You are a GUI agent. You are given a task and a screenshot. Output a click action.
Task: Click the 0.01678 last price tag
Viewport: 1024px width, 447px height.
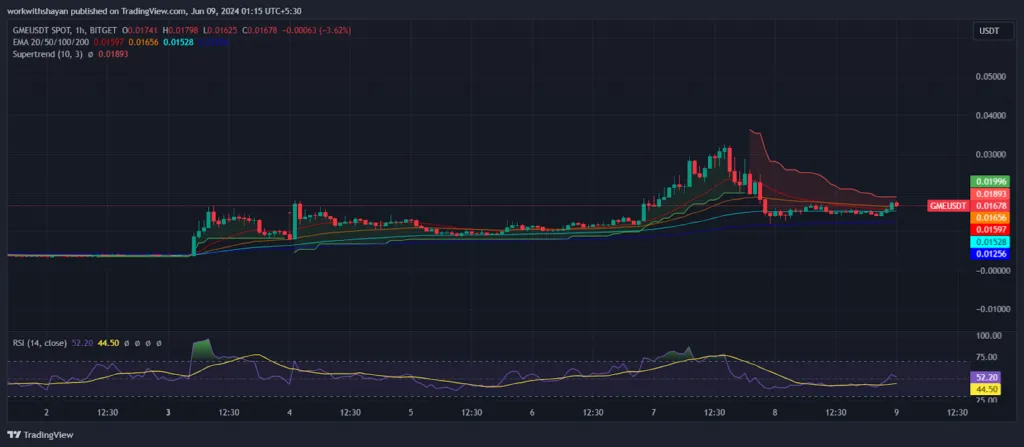click(x=990, y=207)
